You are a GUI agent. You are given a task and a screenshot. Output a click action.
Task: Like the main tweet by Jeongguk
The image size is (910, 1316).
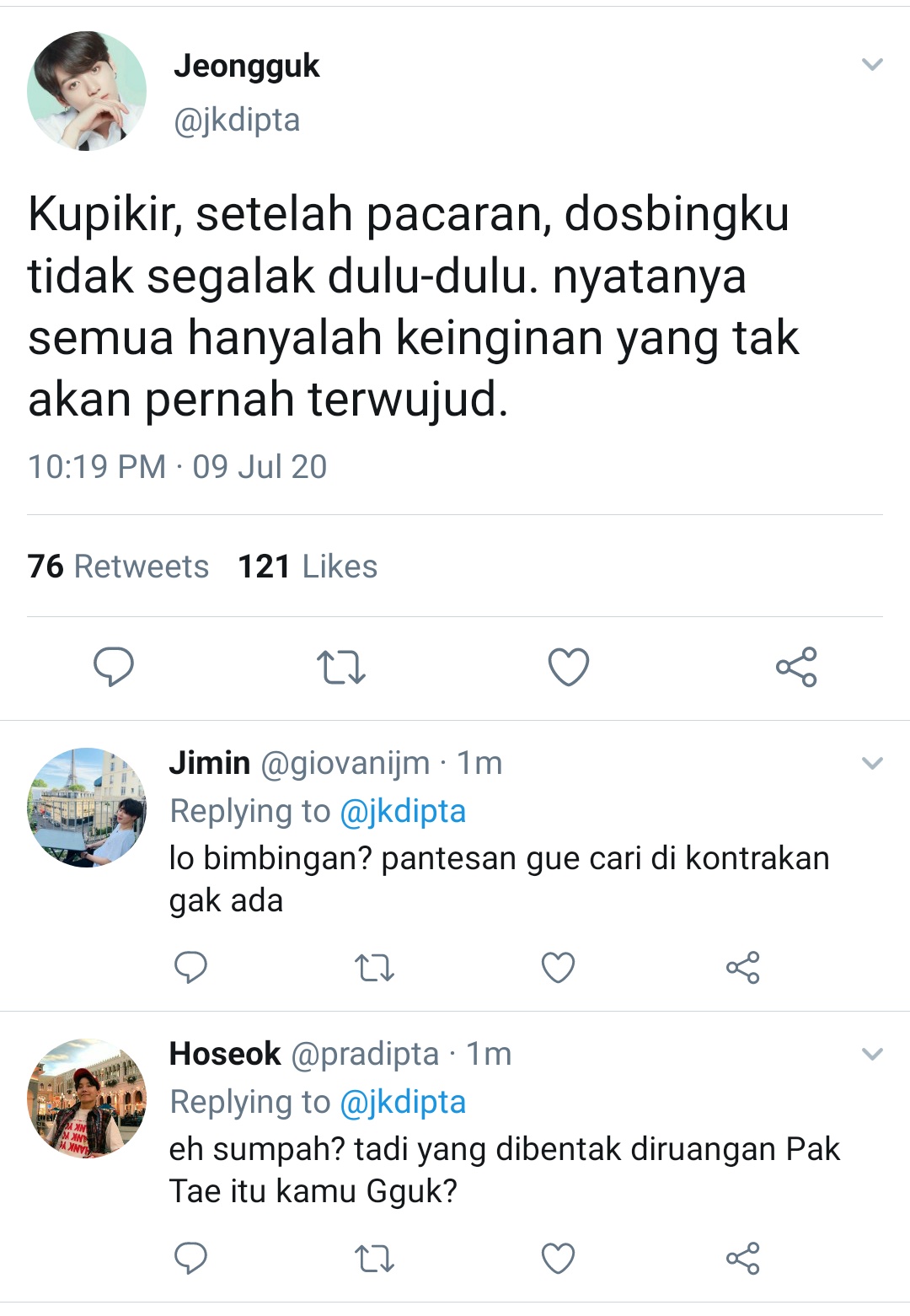tap(569, 667)
